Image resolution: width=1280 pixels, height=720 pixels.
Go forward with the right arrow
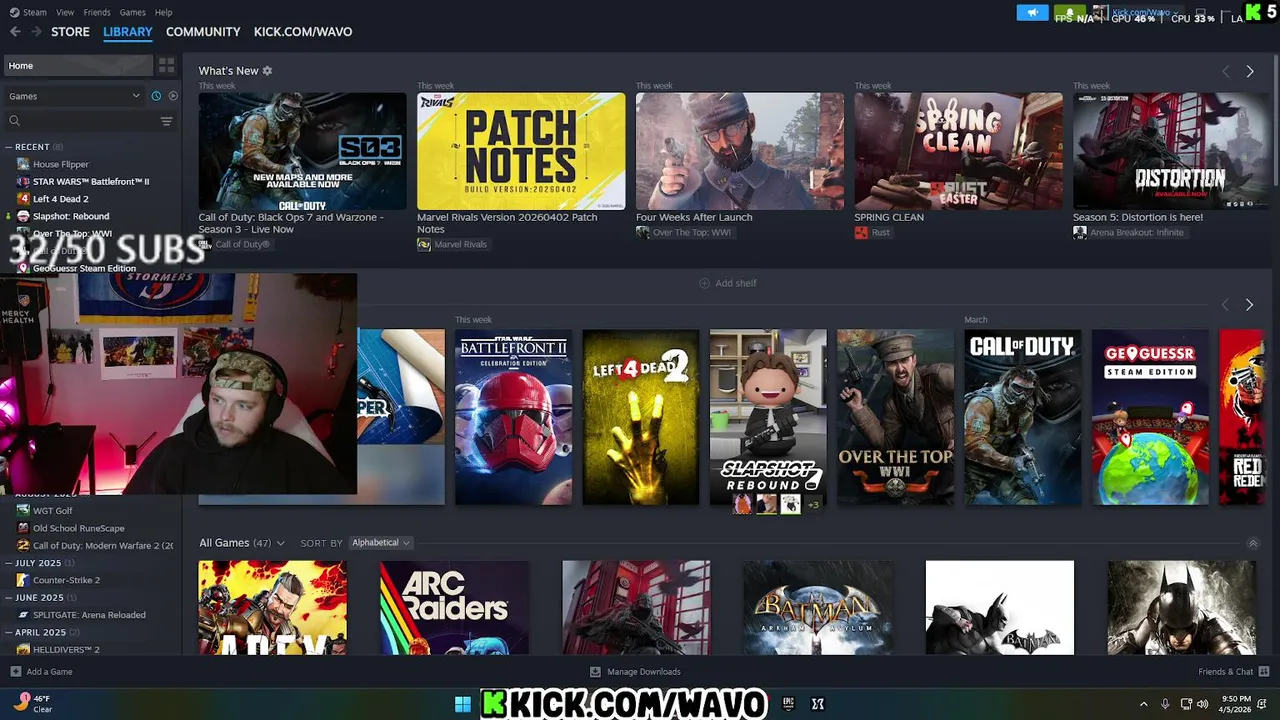36,32
